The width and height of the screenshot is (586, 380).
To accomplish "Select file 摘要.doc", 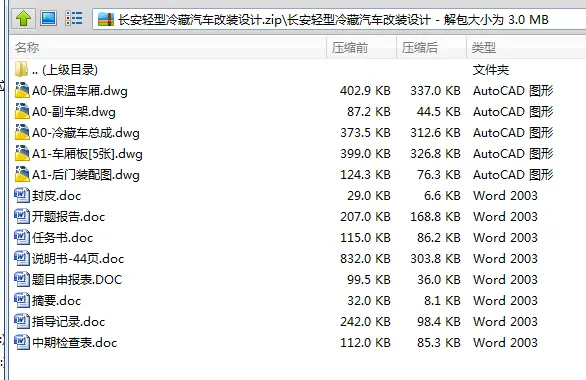I will point(56,300).
